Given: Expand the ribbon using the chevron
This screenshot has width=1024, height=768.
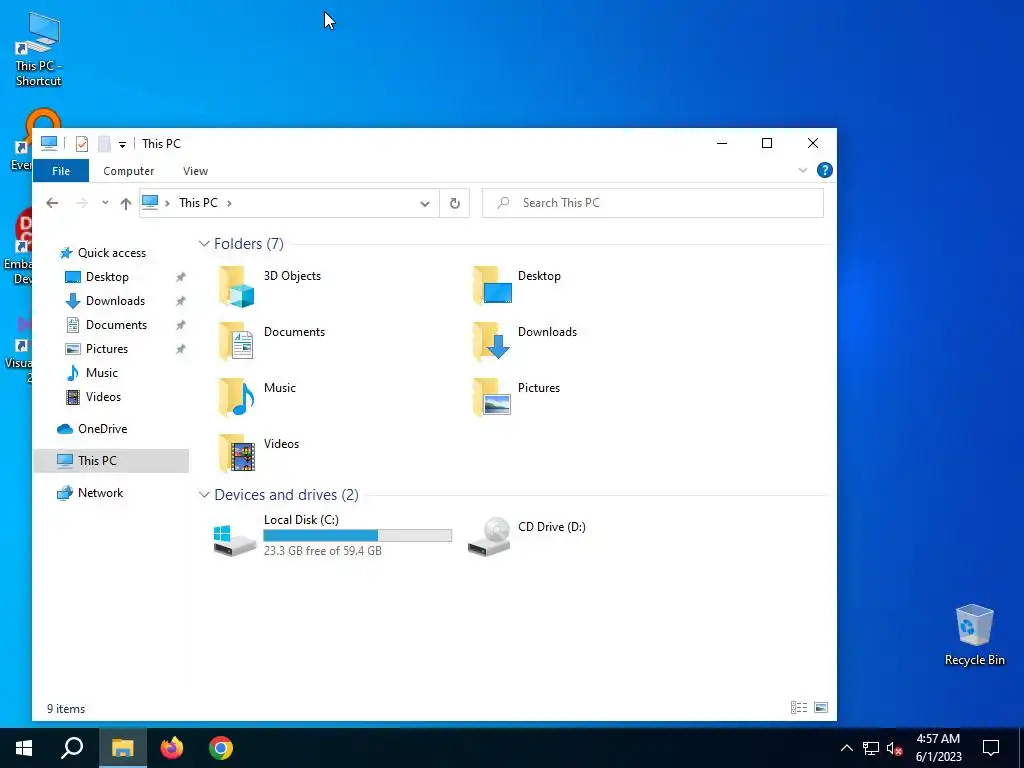Looking at the screenshot, I should coord(802,170).
